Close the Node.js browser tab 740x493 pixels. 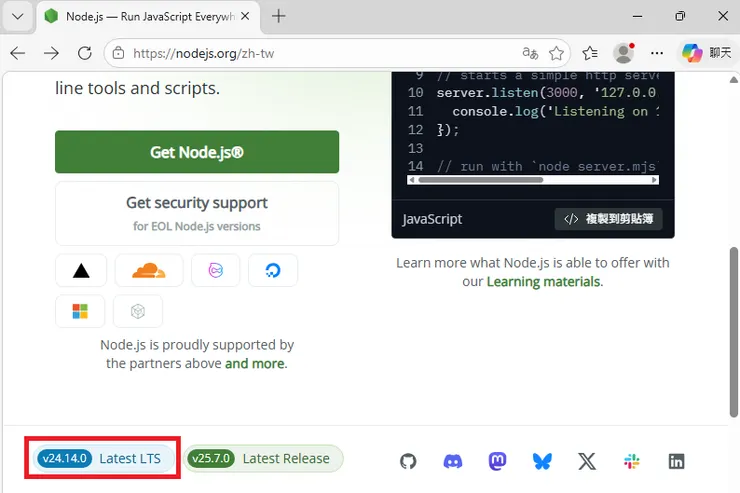[245, 17]
